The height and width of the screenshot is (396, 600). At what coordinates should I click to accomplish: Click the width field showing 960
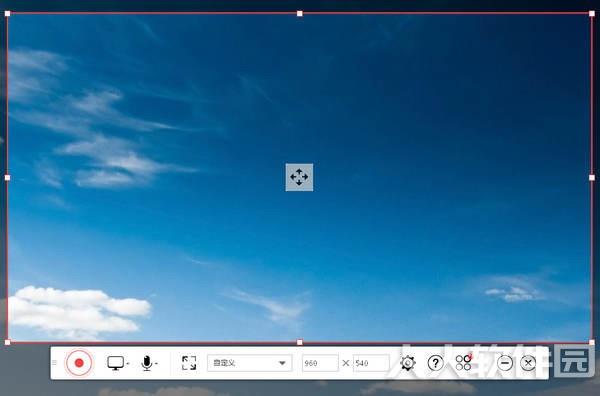pyautogui.click(x=320, y=363)
